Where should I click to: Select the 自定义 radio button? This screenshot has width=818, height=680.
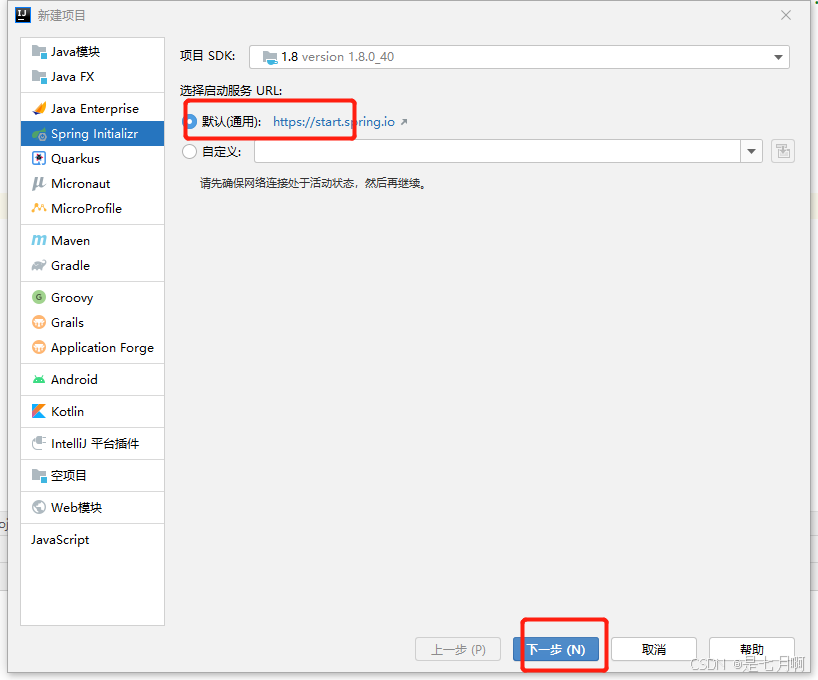[x=189, y=152]
